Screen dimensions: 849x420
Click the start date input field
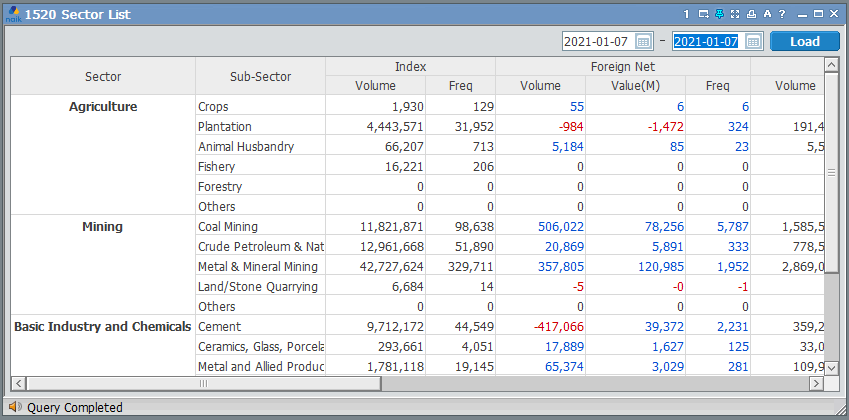pos(596,41)
